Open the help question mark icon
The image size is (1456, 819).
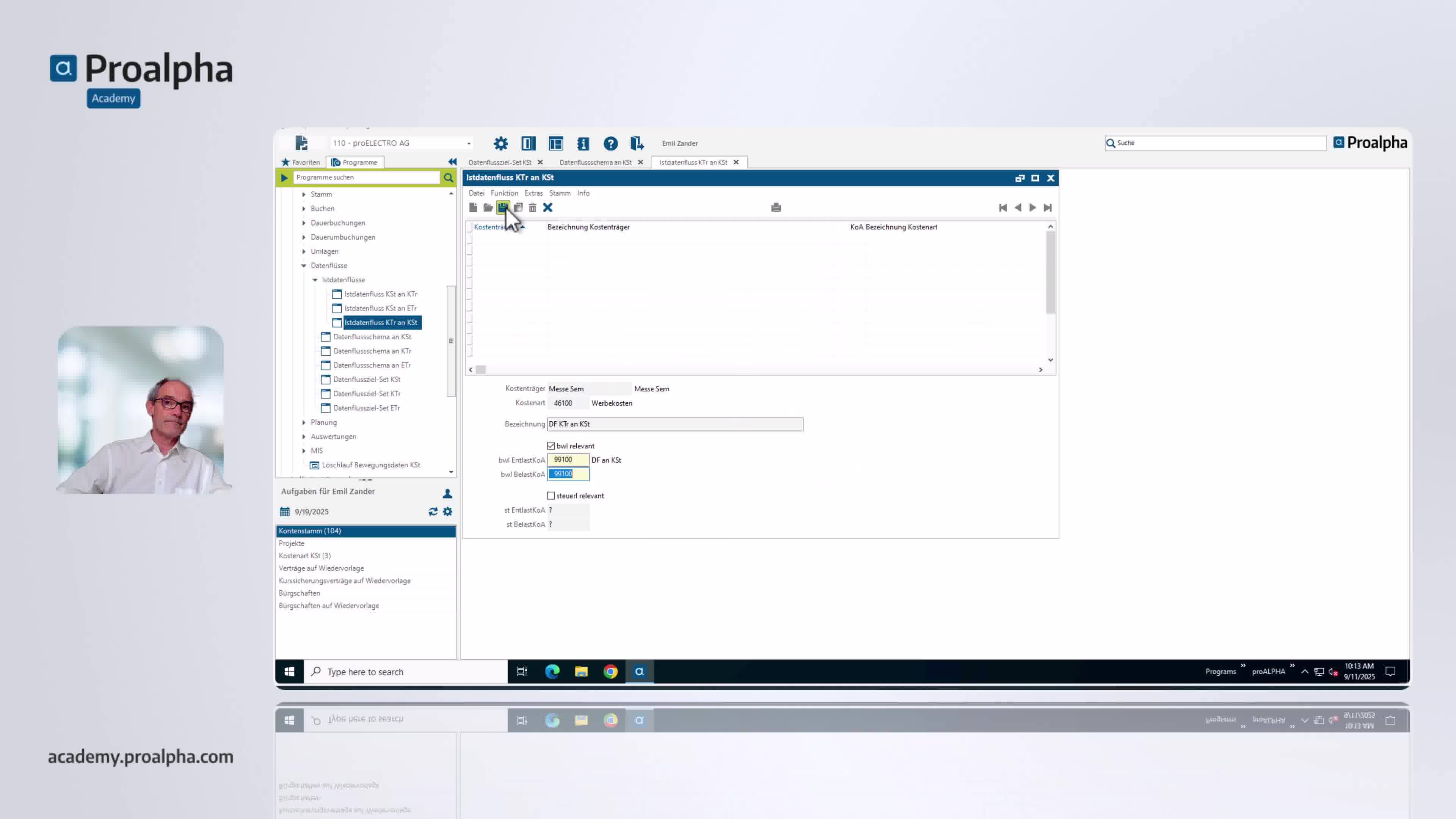coord(610,144)
